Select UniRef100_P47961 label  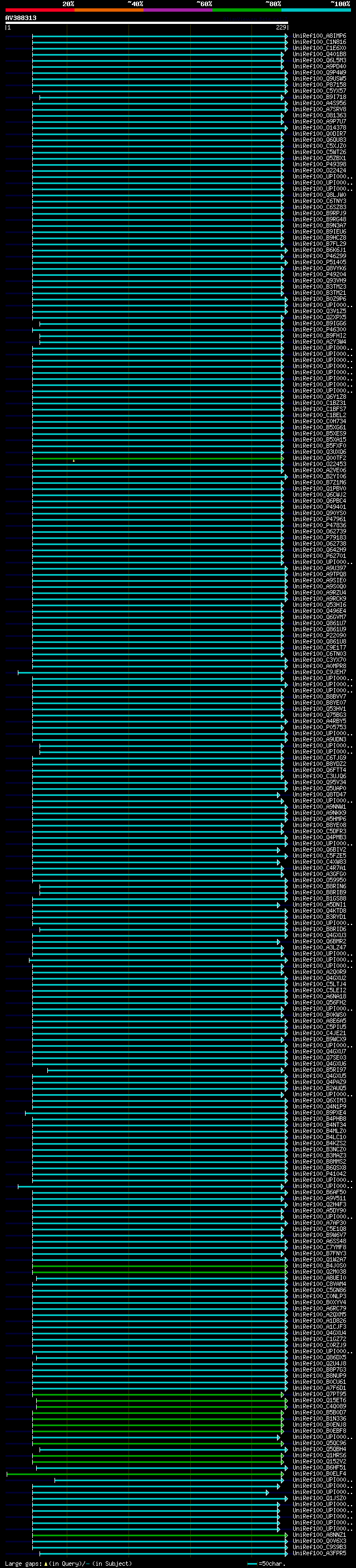[319, 519]
